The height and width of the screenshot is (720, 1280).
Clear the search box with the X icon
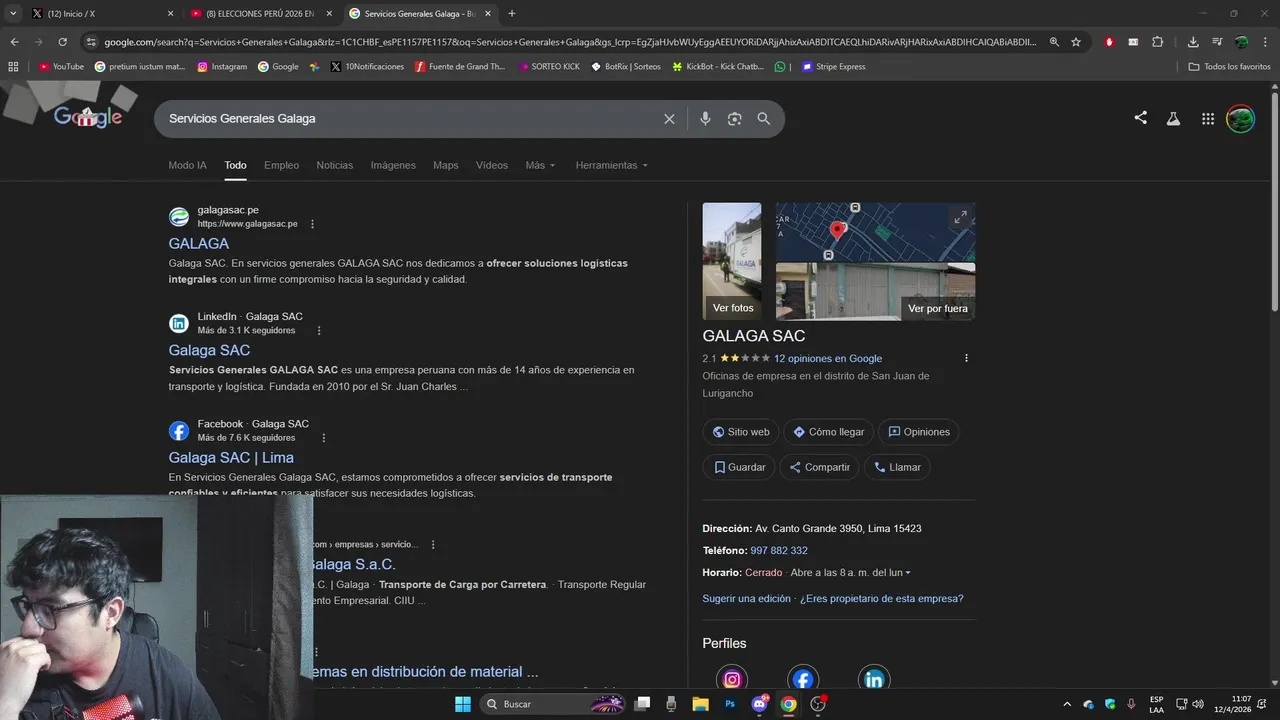669,119
